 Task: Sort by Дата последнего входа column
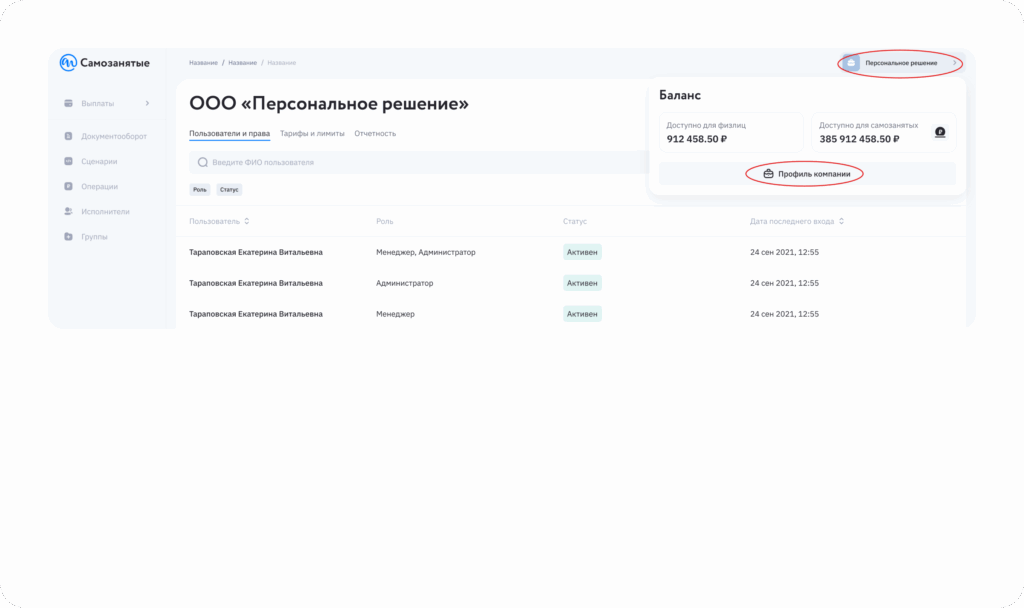pos(842,221)
